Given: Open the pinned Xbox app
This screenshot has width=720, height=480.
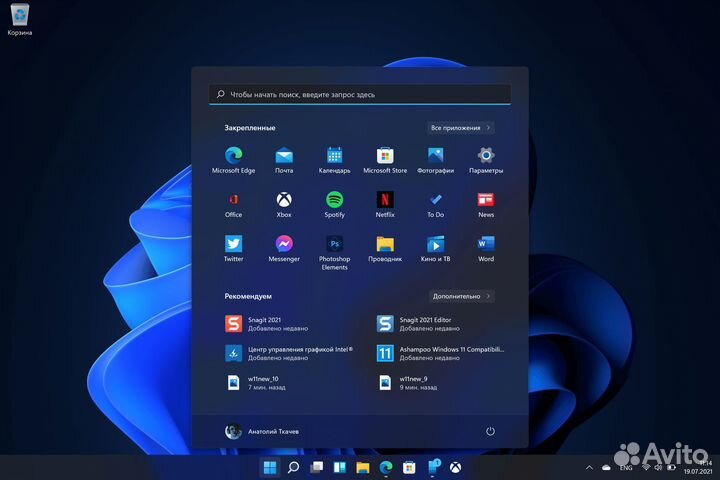Looking at the screenshot, I should pyautogui.click(x=284, y=205).
